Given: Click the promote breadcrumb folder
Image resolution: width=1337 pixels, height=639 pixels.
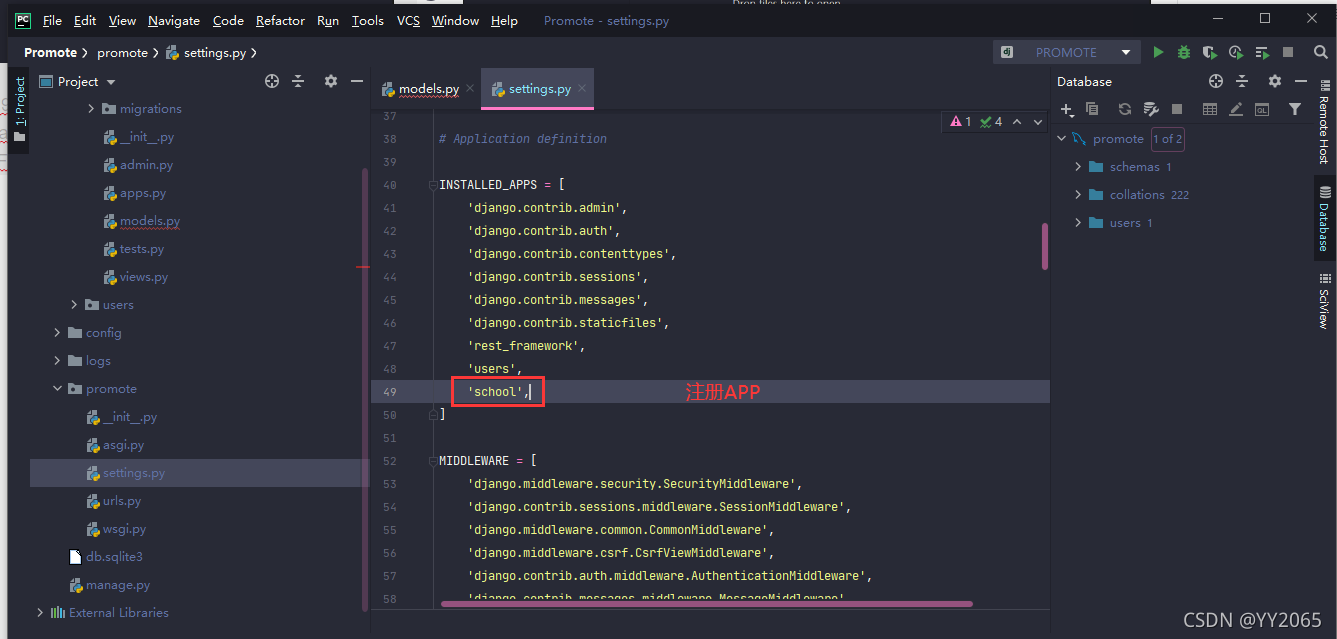Looking at the screenshot, I should 122,52.
